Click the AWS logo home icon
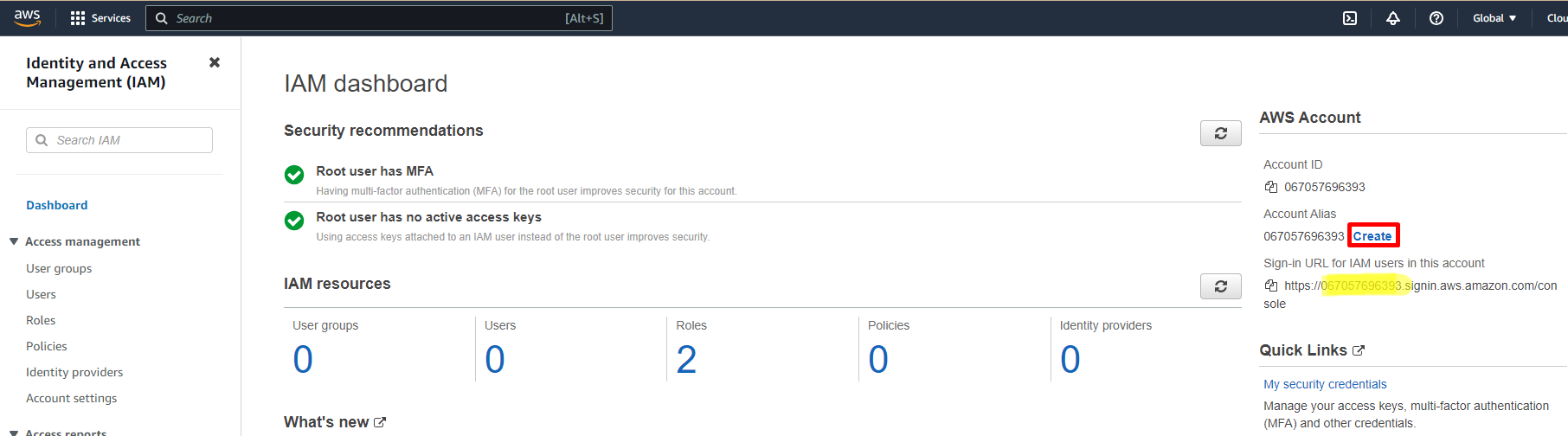The image size is (1568, 436). (x=28, y=17)
